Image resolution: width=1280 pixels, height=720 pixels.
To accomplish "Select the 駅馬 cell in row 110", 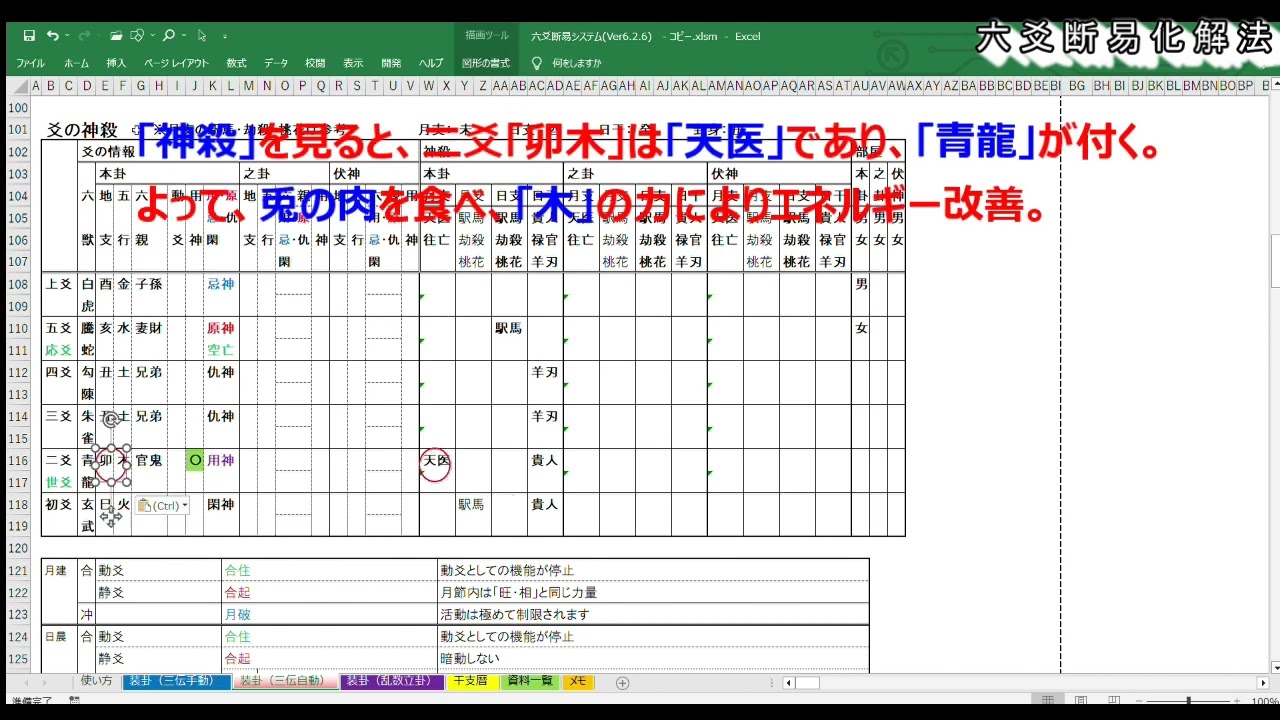I will coord(509,328).
